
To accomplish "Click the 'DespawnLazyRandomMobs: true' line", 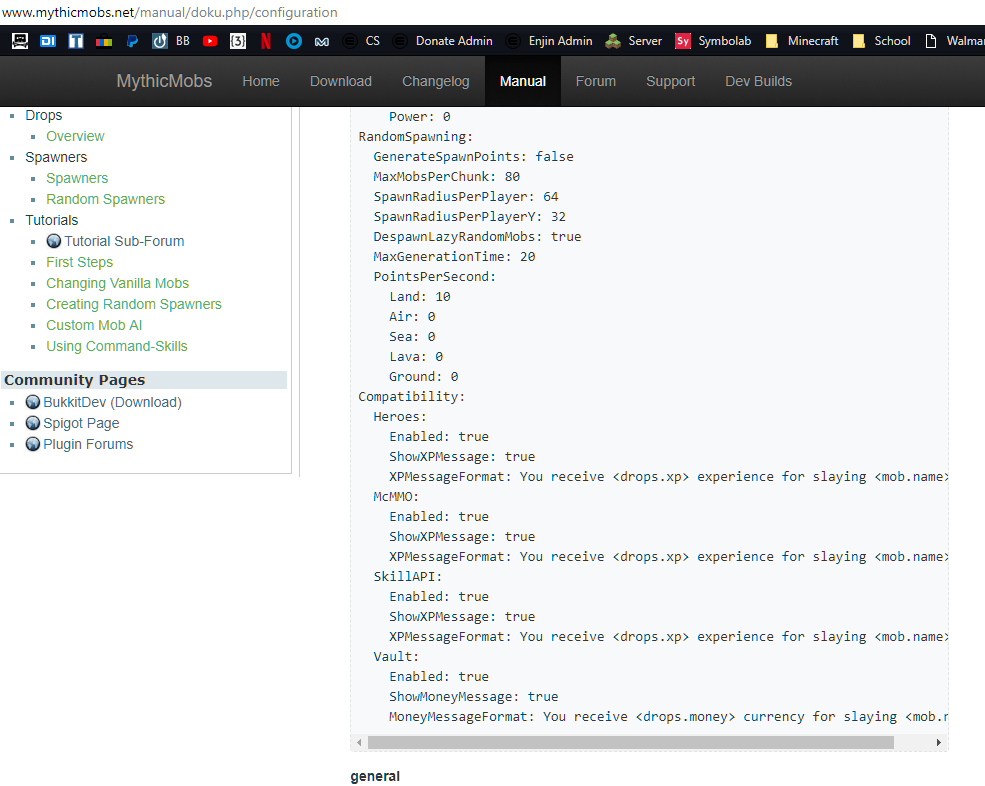I will (x=477, y=237).
